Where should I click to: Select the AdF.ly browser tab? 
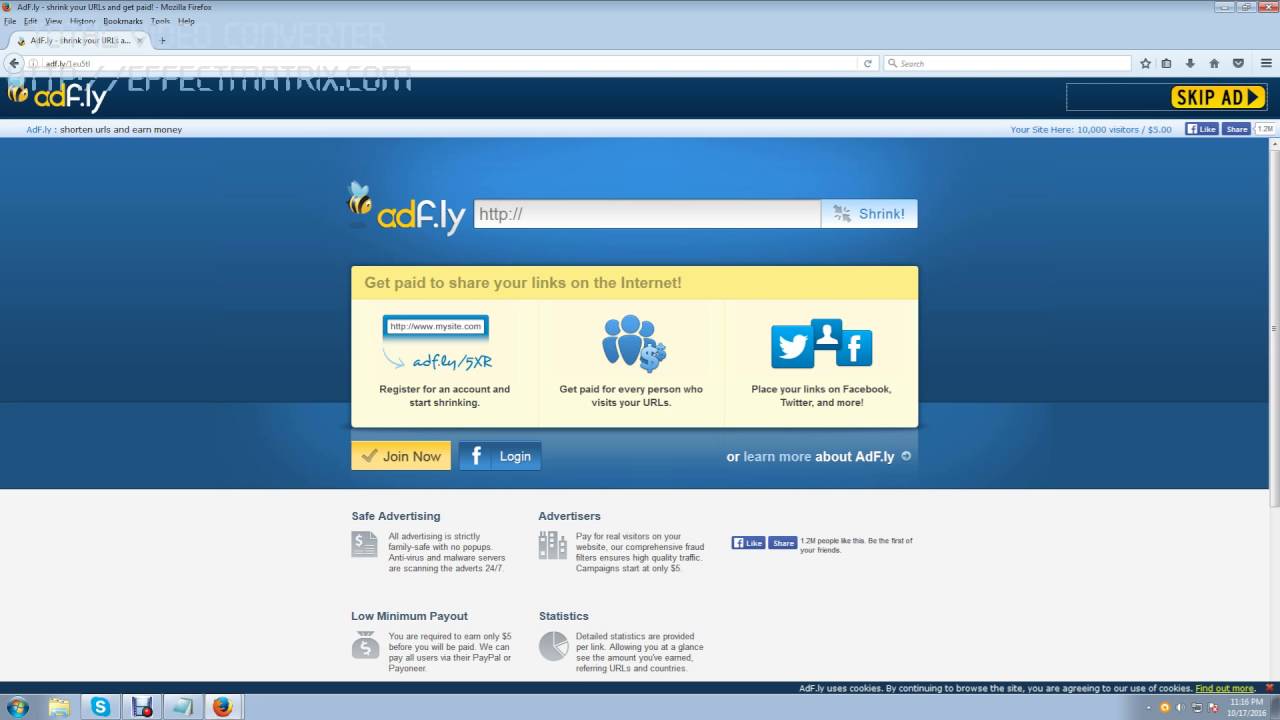point(78,41)
